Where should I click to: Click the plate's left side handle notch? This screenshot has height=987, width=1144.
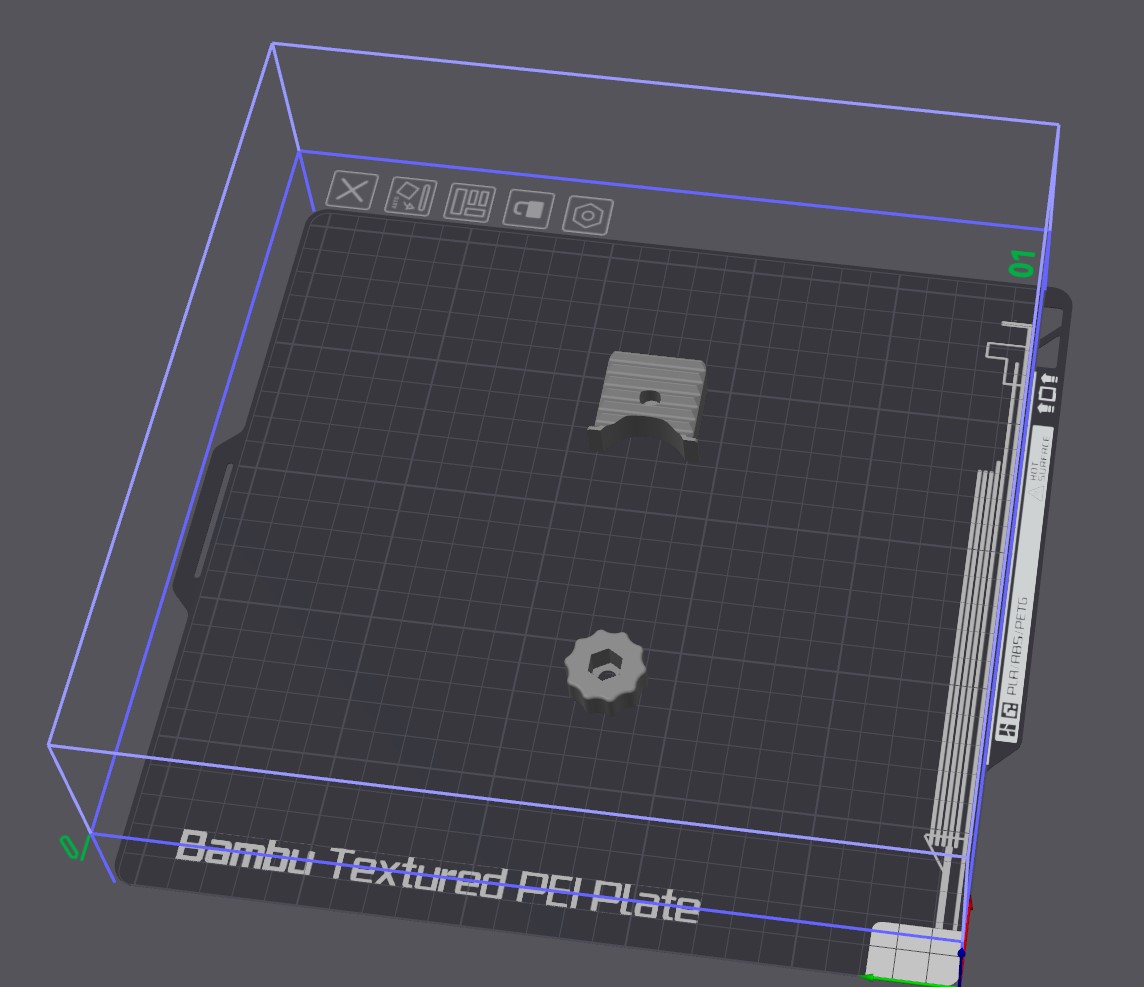pyautogui.click(x=205, y=520)
